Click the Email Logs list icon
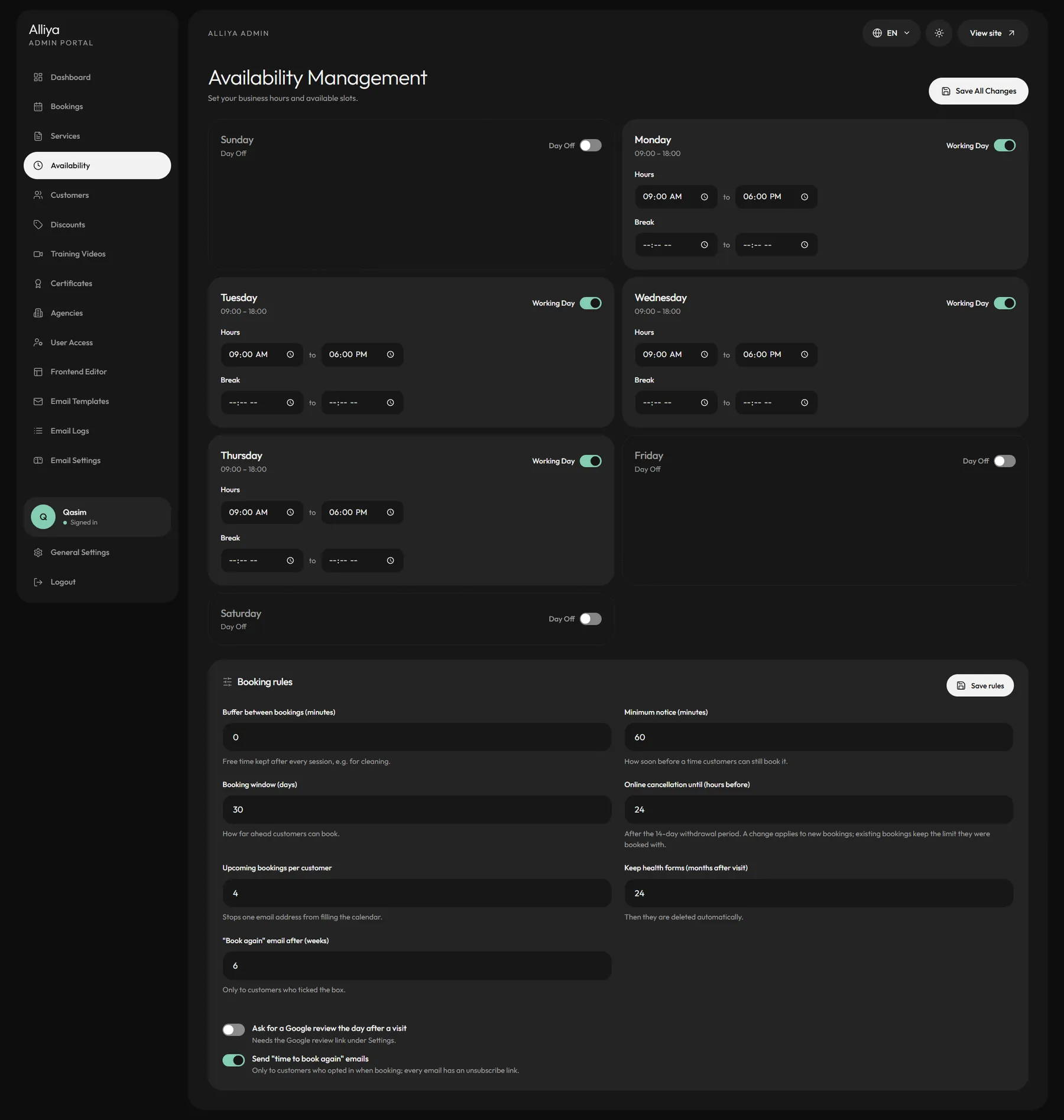 click(38, 431)
